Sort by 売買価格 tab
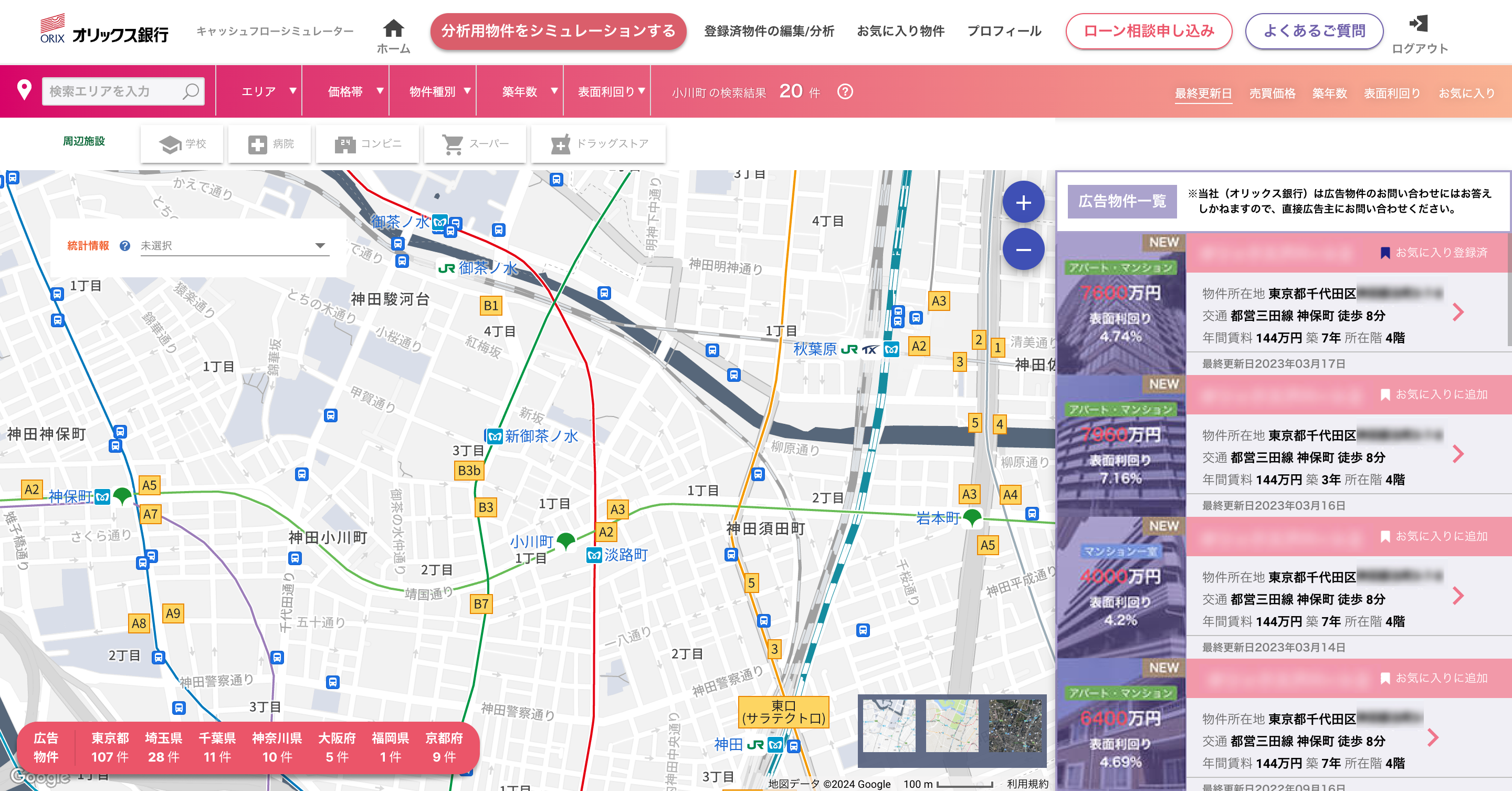The height and width of the screenshot is (791, 1512). (1272, 93)
